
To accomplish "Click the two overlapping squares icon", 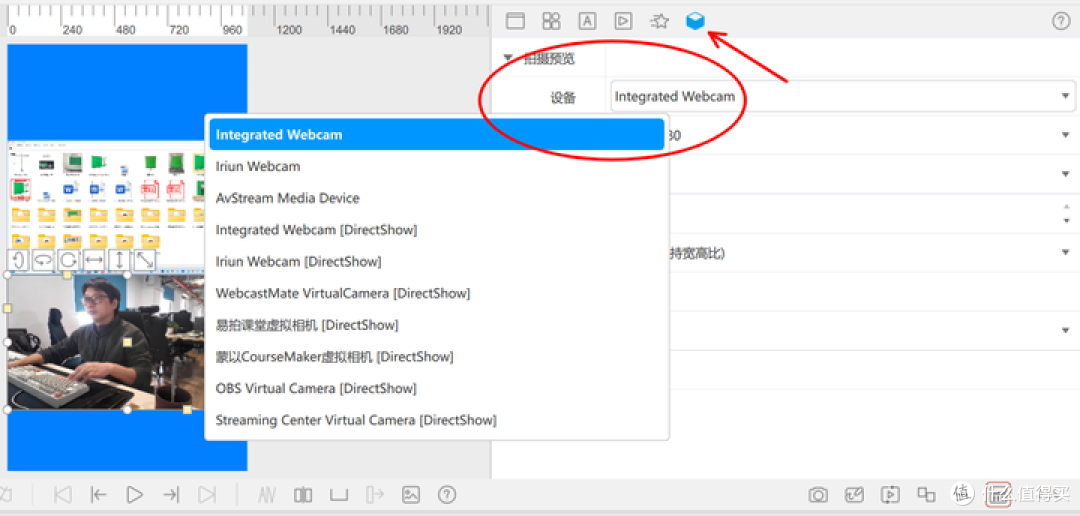I will click(x=926, y=494).
